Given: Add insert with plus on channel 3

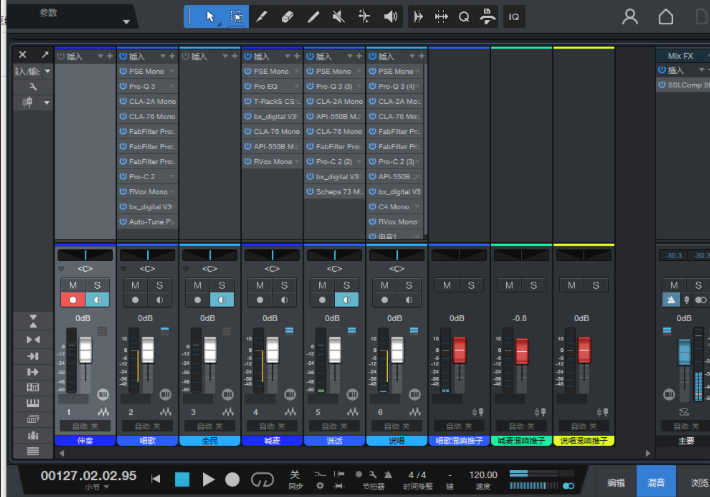Looking at the screenshot, I should (x=234, y=56).
